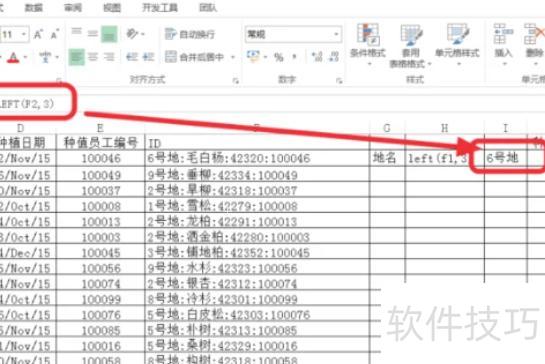Open the font size 11 dropdown
This screenshot has height=364, width=545.
click(x=24, y=34)
